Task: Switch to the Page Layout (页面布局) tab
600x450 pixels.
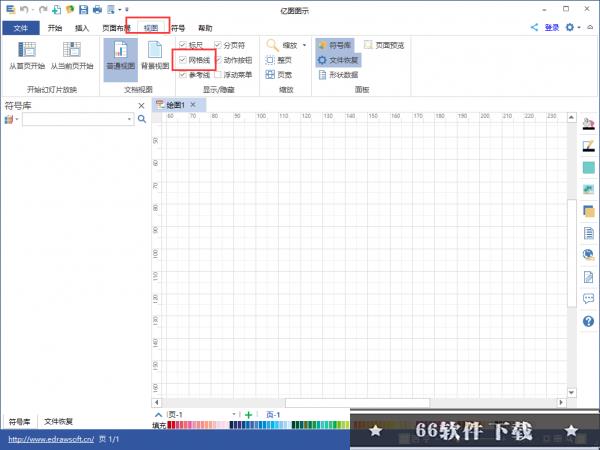Action: (x=116, y=28)
